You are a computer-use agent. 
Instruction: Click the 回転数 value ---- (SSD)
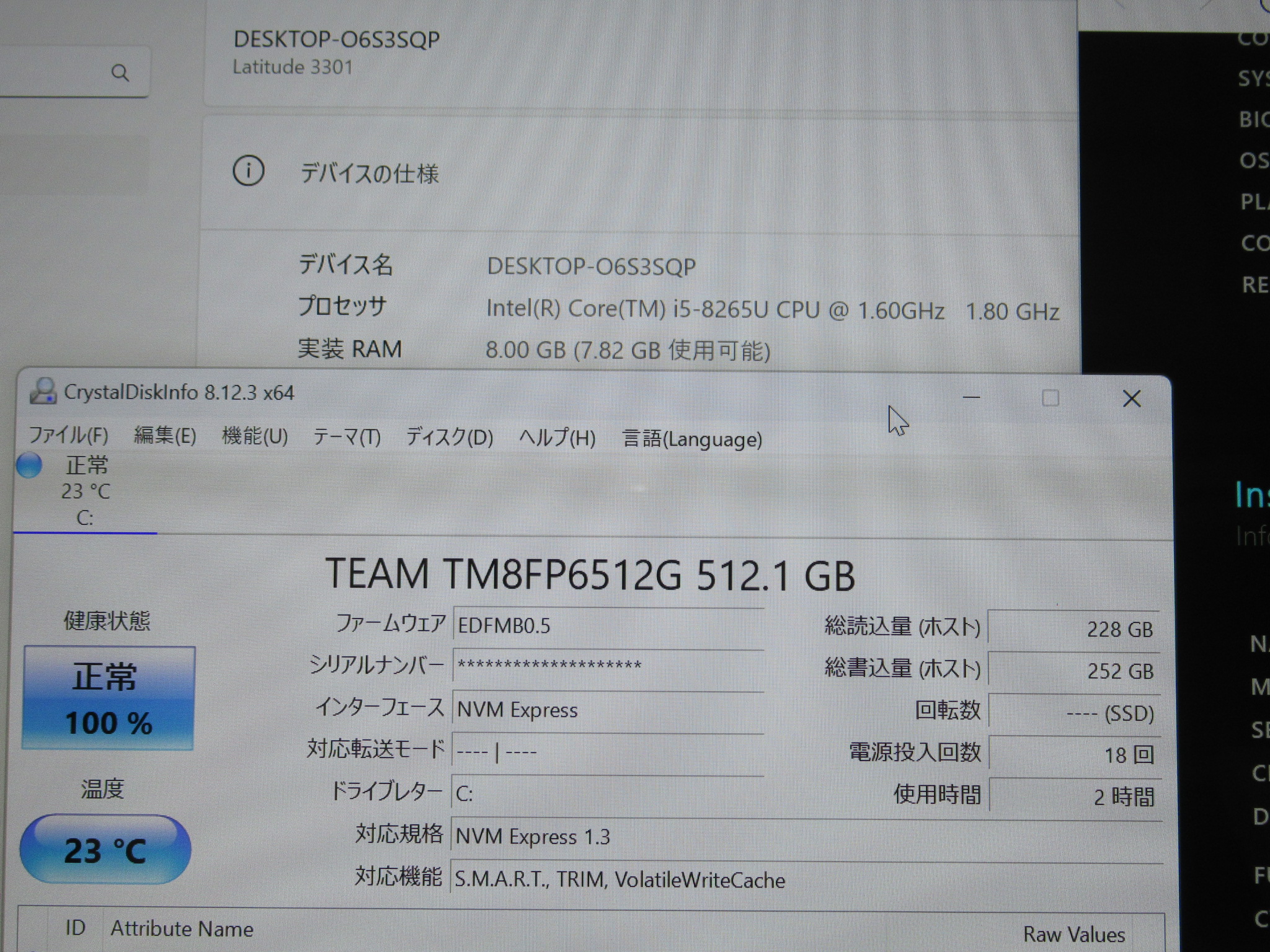click(1073, 713)
